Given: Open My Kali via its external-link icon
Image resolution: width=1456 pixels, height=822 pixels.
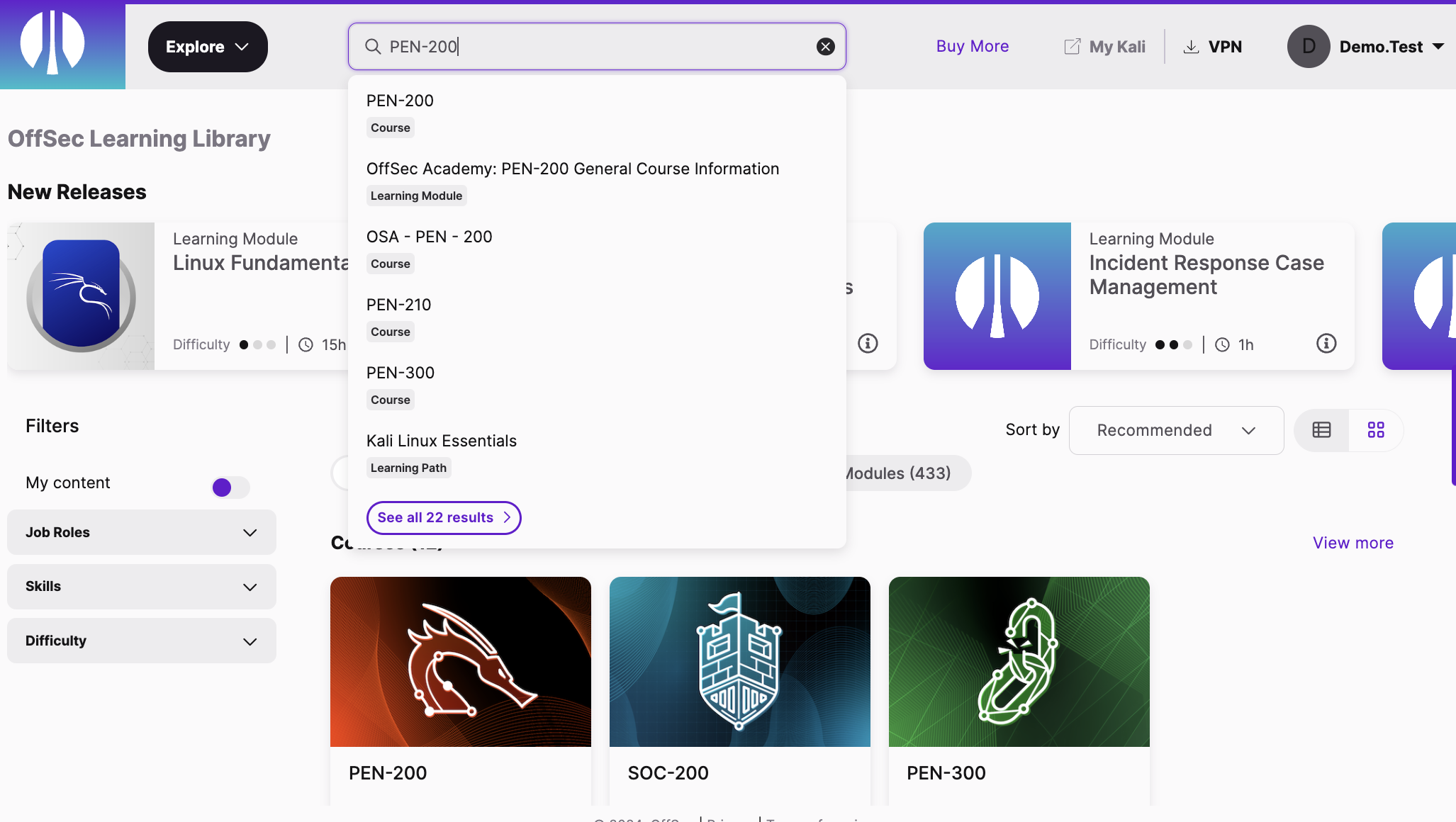Looking at the screenshot, I should click(x=1071, y=46).
